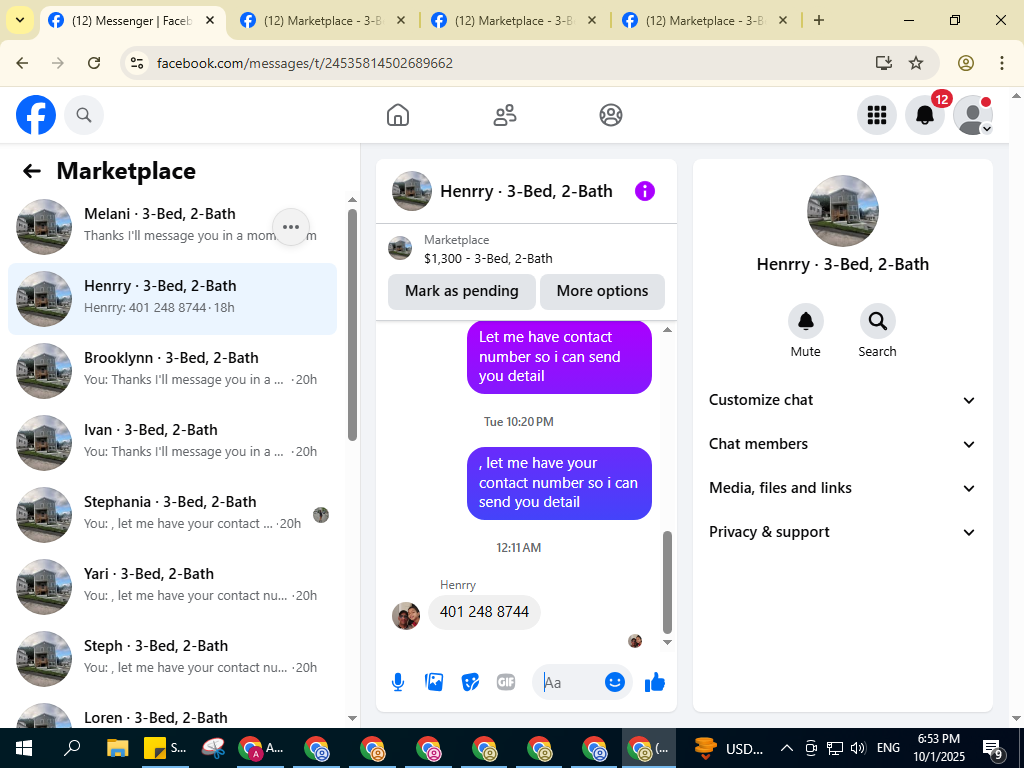Go back from Marketplace chats list
1024x768 pixels.
pyautogui.click(x=31, y=171)
